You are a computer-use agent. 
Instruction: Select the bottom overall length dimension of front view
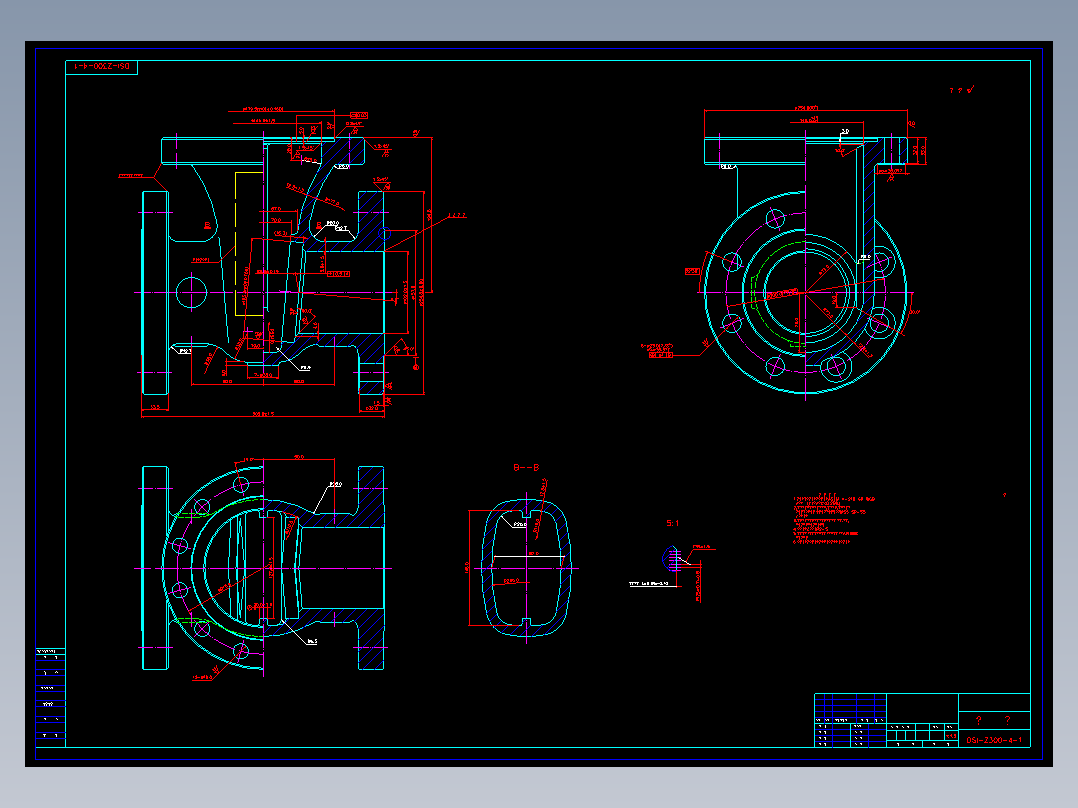pos(263,414)
